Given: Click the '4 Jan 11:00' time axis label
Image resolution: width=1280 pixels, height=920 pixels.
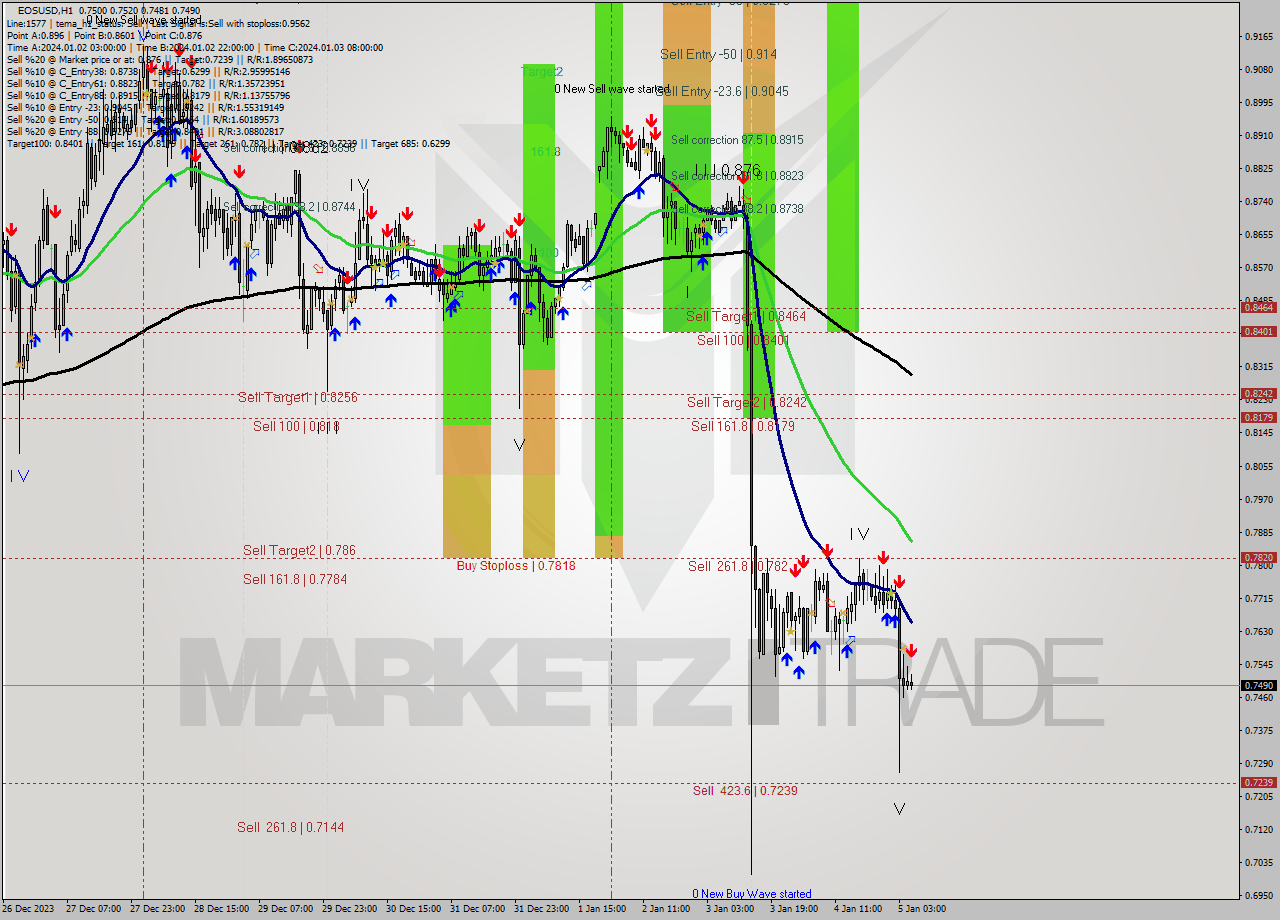Looking at the screenshot, I should coord(859,909).
